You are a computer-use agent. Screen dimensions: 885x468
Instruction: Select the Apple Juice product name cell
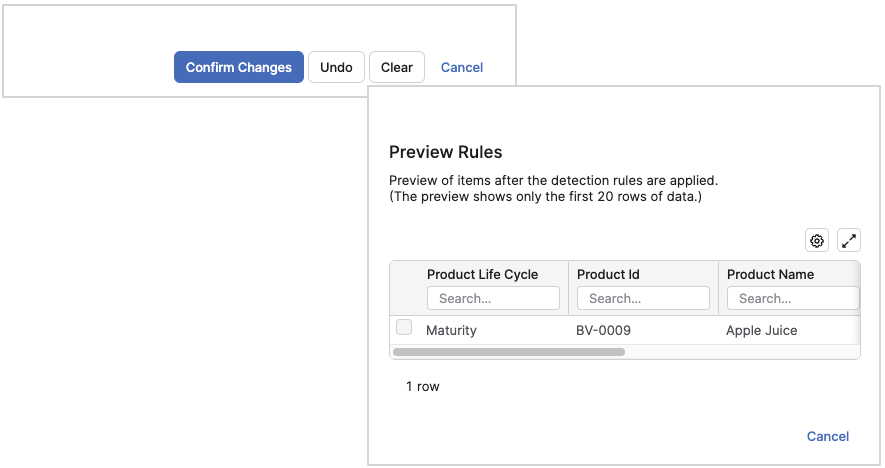click(x=762, y=330)
